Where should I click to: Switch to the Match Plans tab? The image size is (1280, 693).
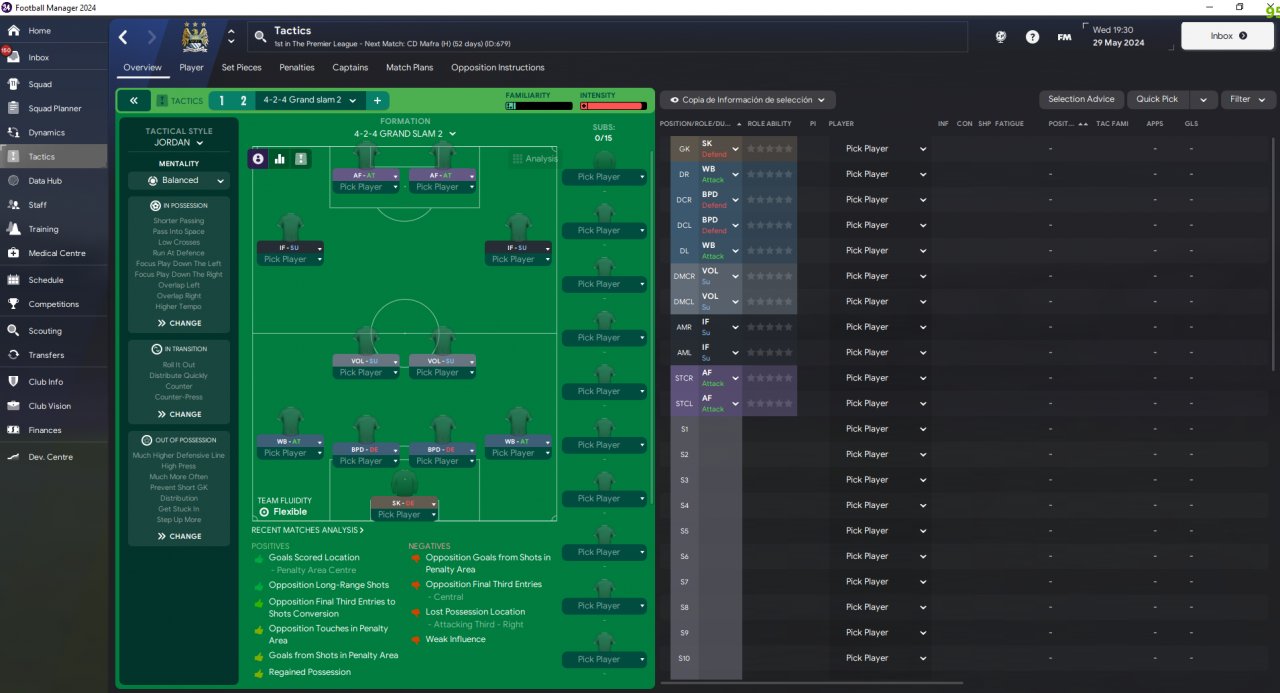[x=410, y=68]
